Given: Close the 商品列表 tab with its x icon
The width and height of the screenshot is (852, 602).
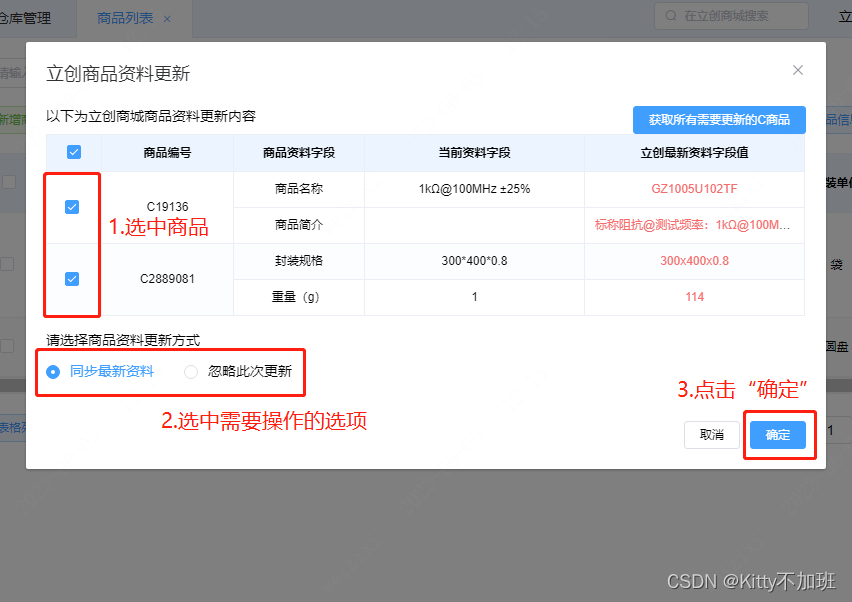Looking at the screenshot, I should point(167,19).
